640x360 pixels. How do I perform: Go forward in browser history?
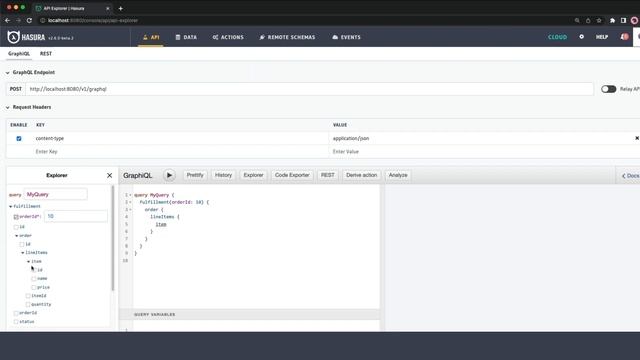[x=18, y=20]
